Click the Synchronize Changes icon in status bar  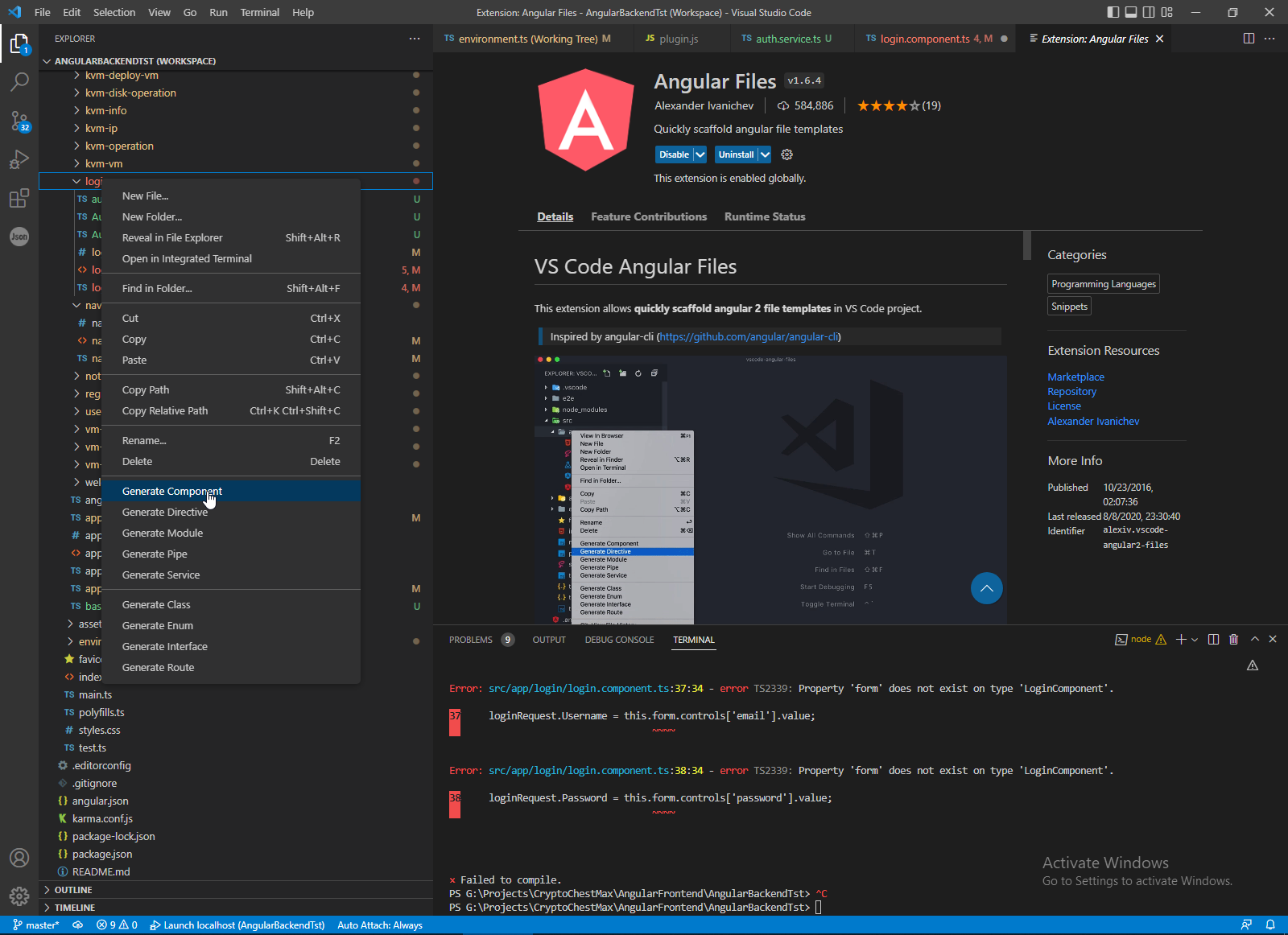pyautogui.click(x=78, y=925)
